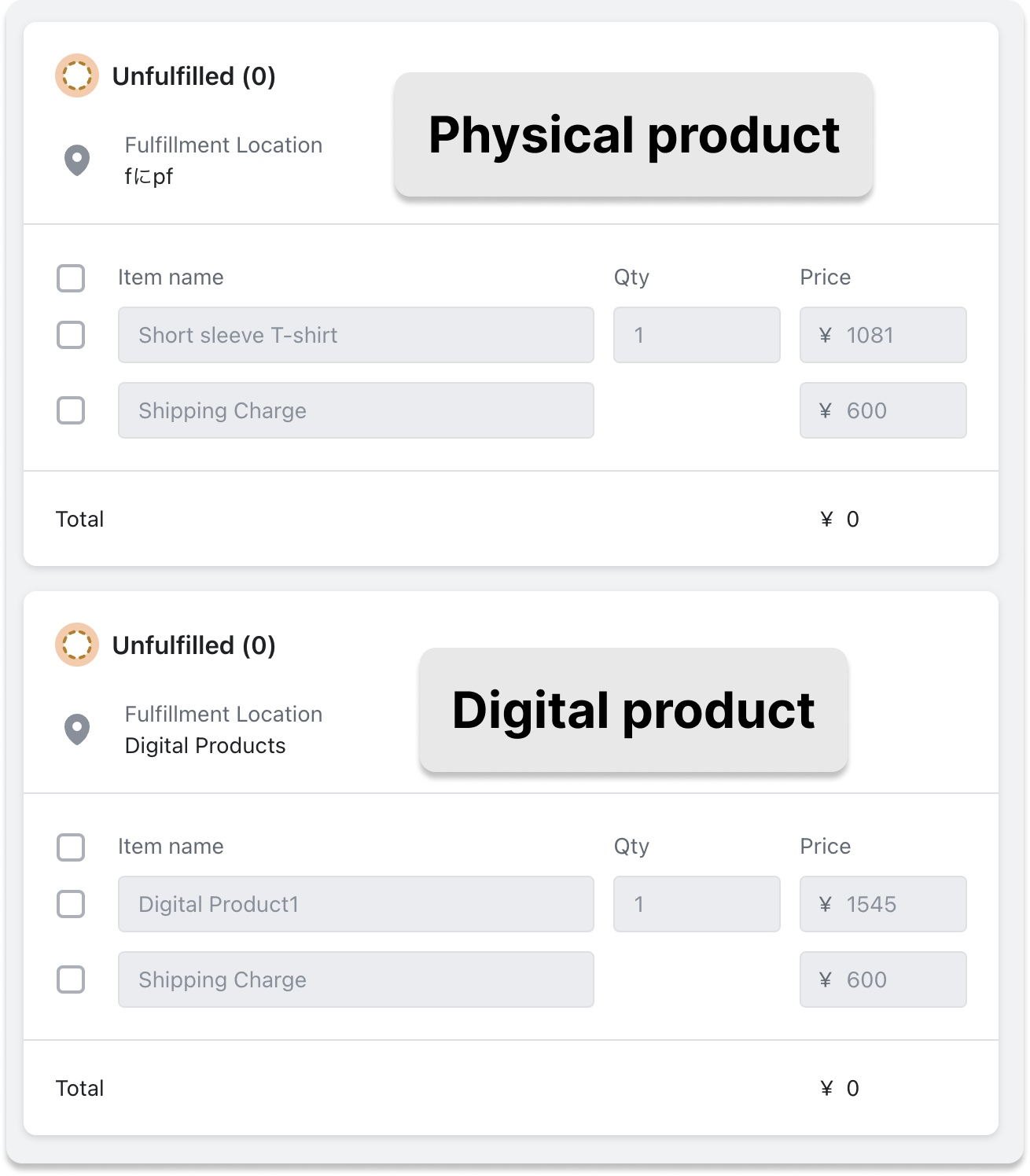Click unfulfilled status icon in physical product card
The width and height of the screenshot is (1030, 1176).
point(76,76)
